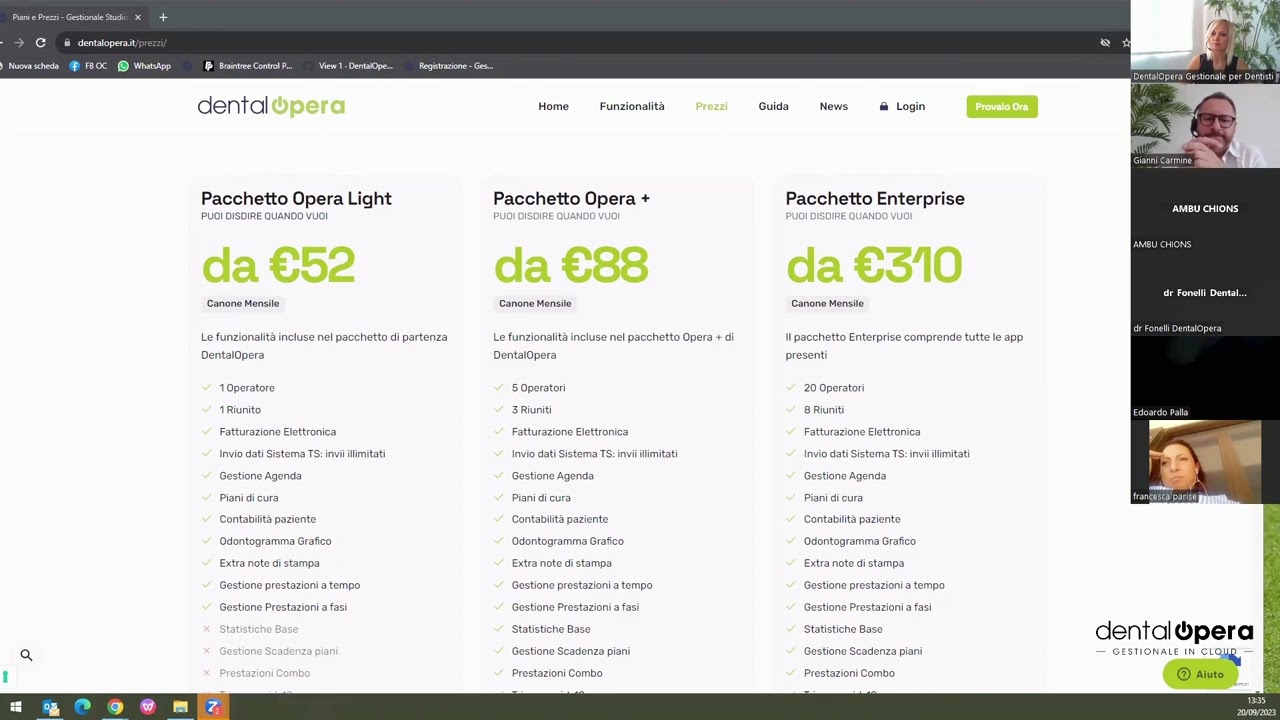
Task: Close the Piani e Prezzi browser tab
Action: pyautogui.click(x=138, y=17)
